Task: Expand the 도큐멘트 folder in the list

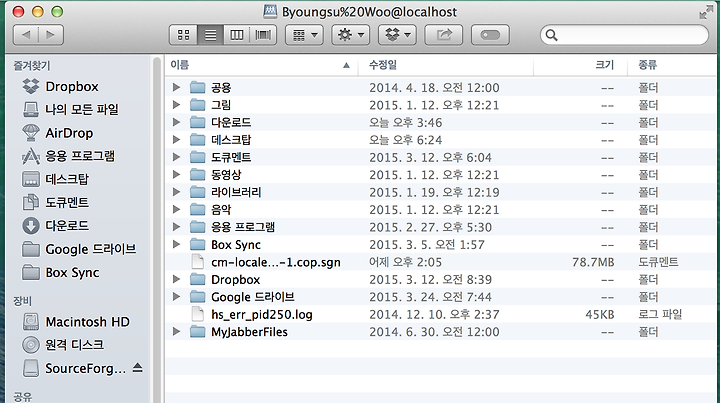Action: [176, 157]
